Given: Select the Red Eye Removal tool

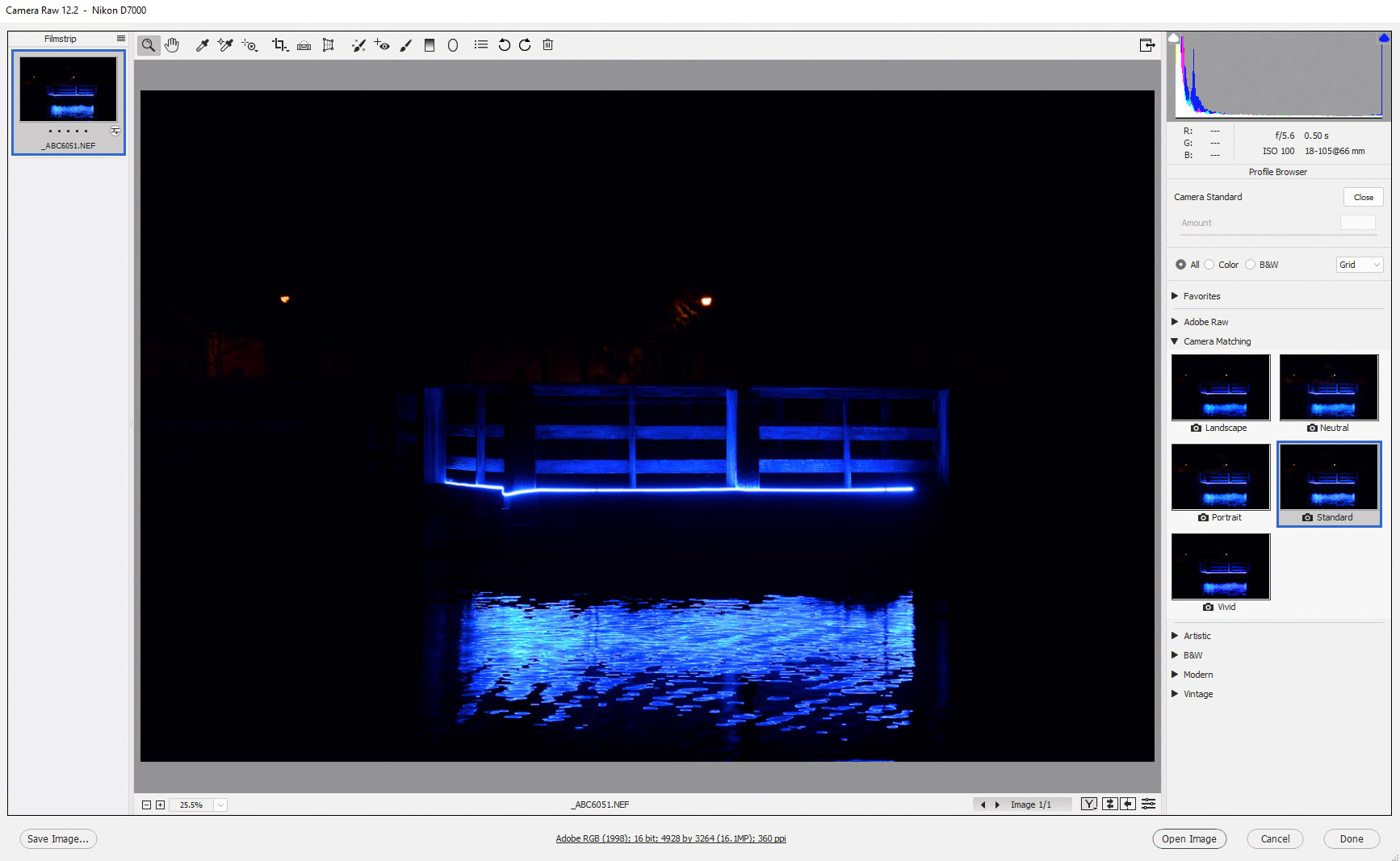Looking at the screenshot, I should tap(382, 45).
